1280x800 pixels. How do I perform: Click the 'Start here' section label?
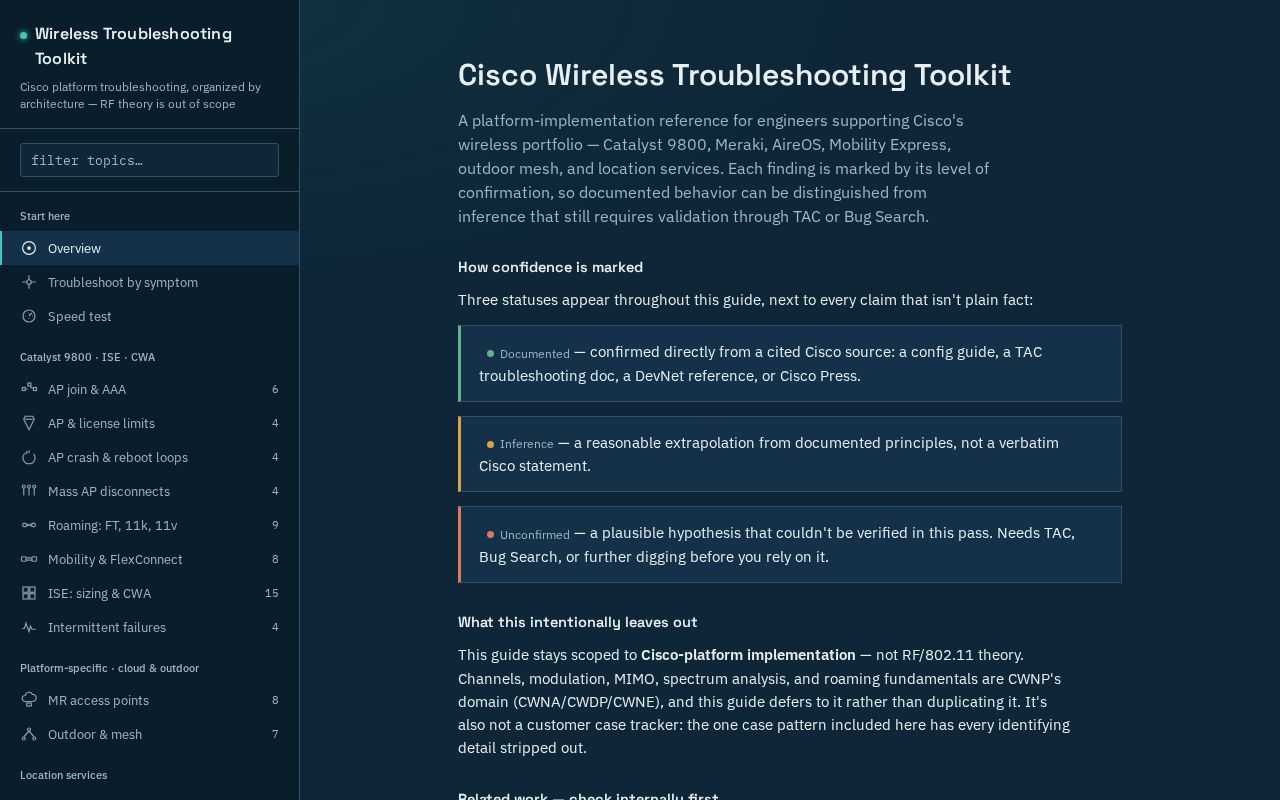45,216
